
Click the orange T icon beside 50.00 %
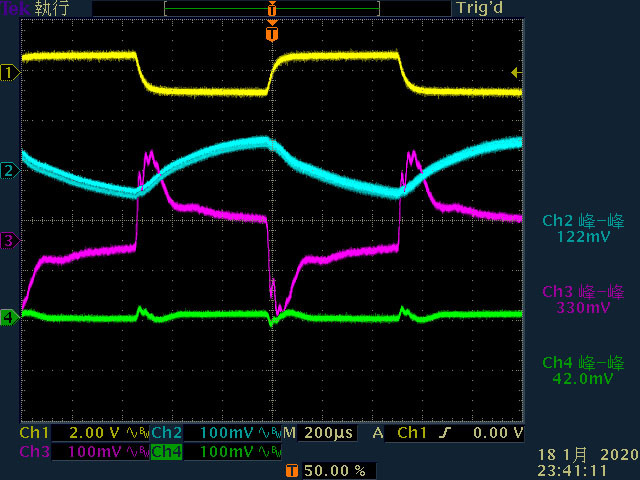coord(291,471)
